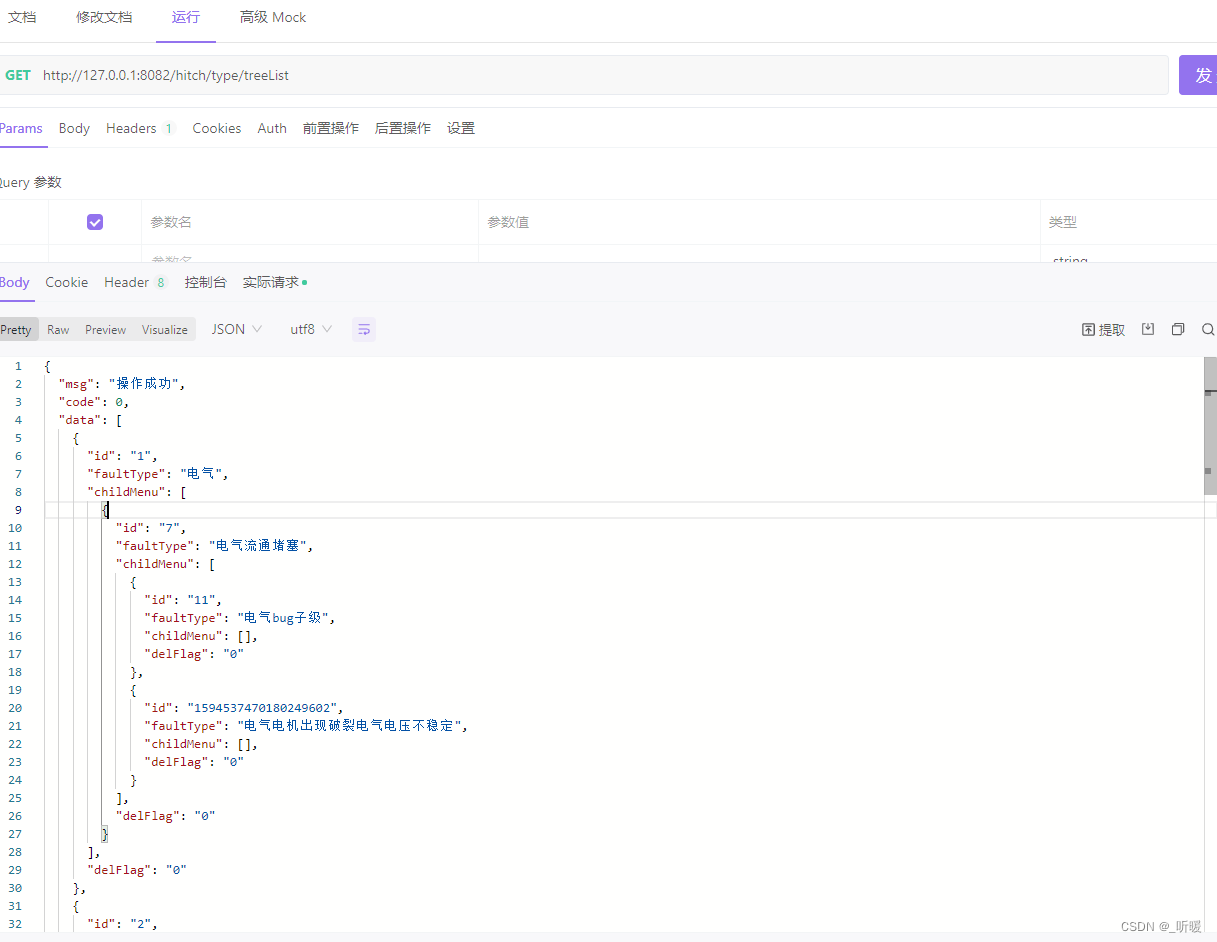Open the 后置操作 tab
Screen dimensions: 1217x942
tap(403, 128)
